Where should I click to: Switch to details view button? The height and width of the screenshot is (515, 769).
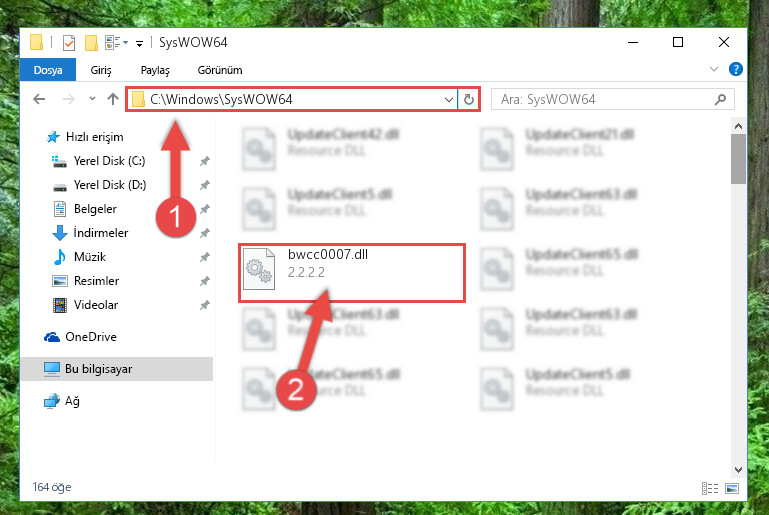coord(710,489)
